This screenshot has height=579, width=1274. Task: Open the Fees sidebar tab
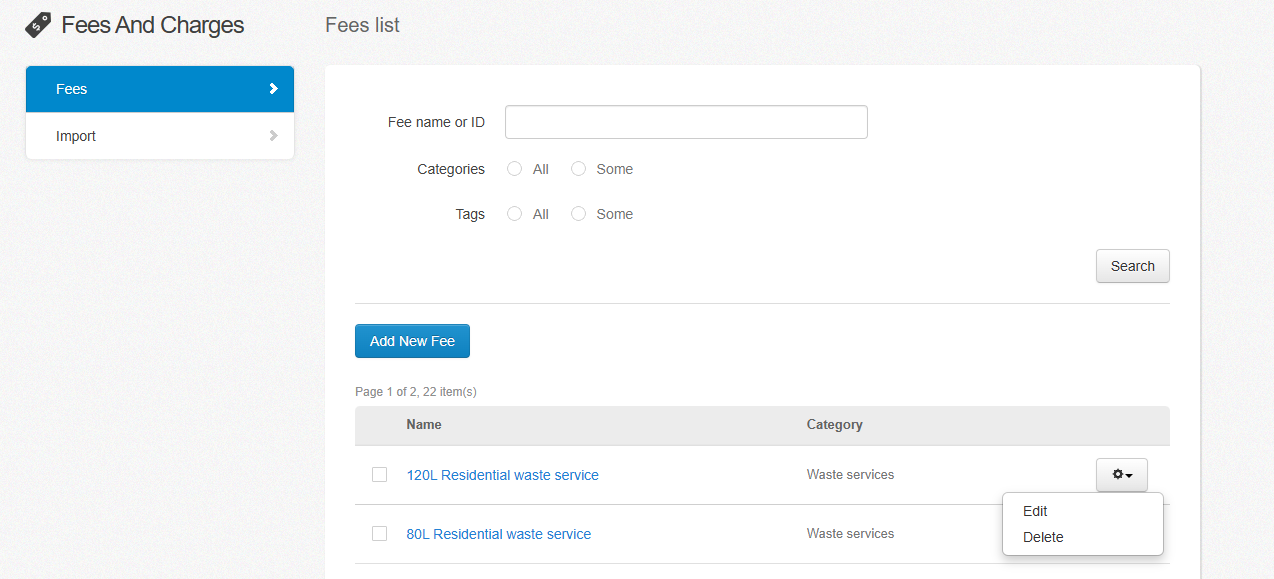coord(159,89)
